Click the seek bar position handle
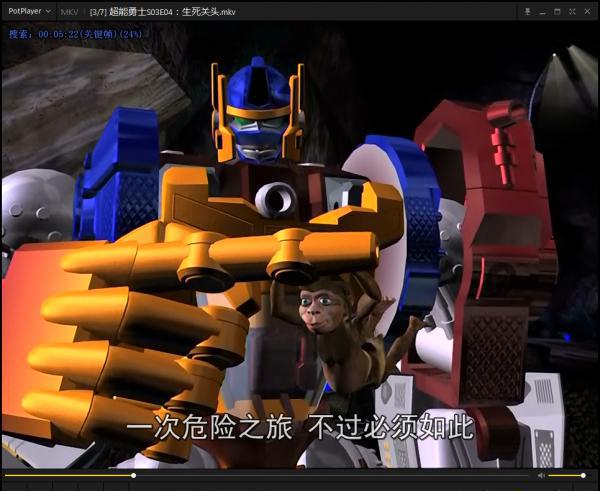Viewport: 600px width, 491px height. click(134, 475)
